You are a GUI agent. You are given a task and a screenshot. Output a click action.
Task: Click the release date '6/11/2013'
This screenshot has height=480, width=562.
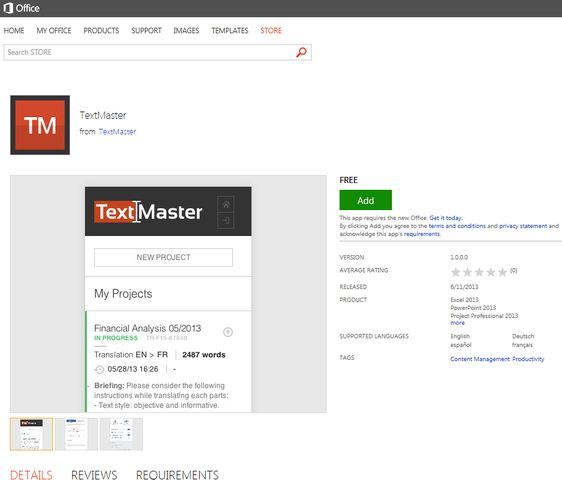click(x=464, y=287)
